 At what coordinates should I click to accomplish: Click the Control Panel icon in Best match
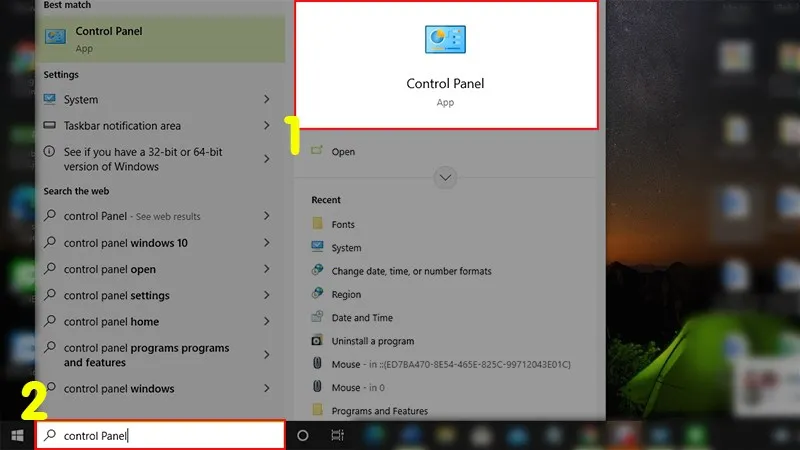[x=55, y=36]
